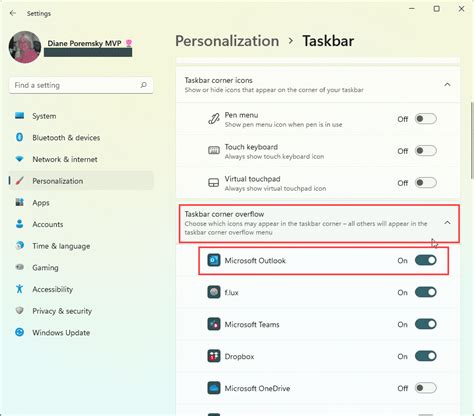474x416 pixels.
Task: Enable the Microsoft OneDrive toggle
Action: (426, 388)
